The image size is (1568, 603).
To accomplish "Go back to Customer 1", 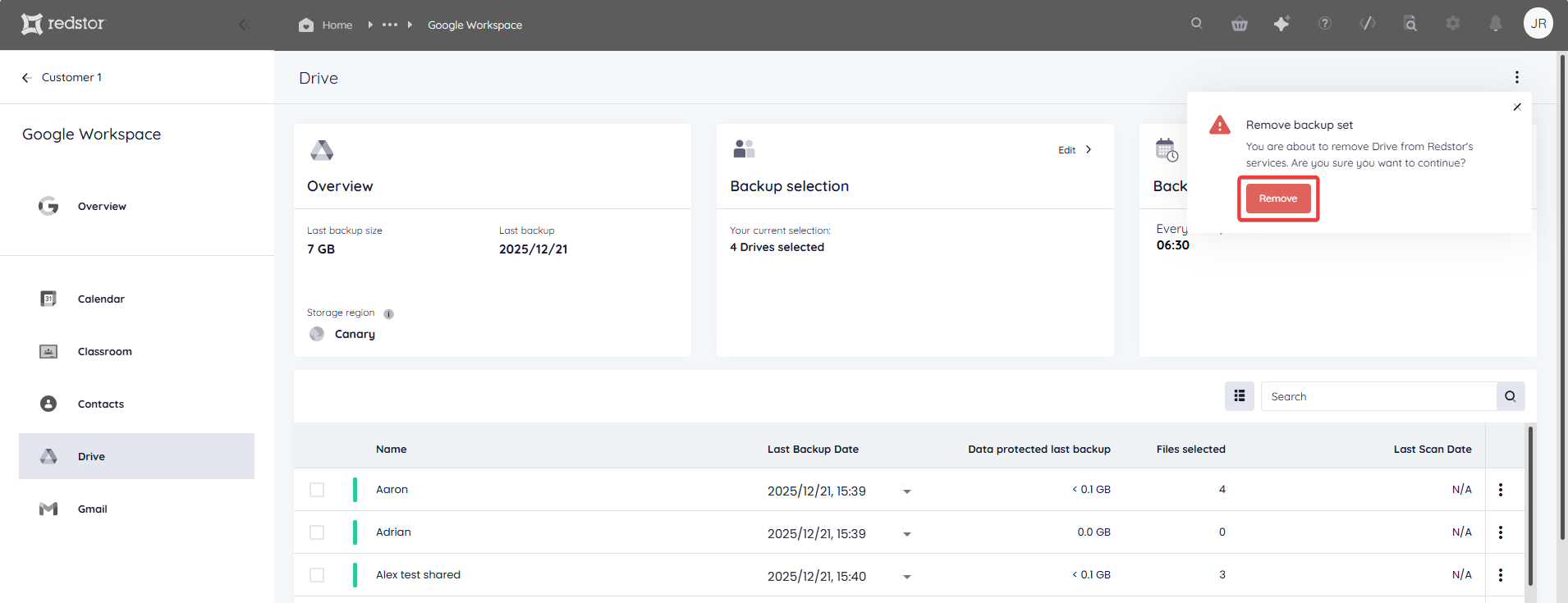I will (x=62, y=77).
